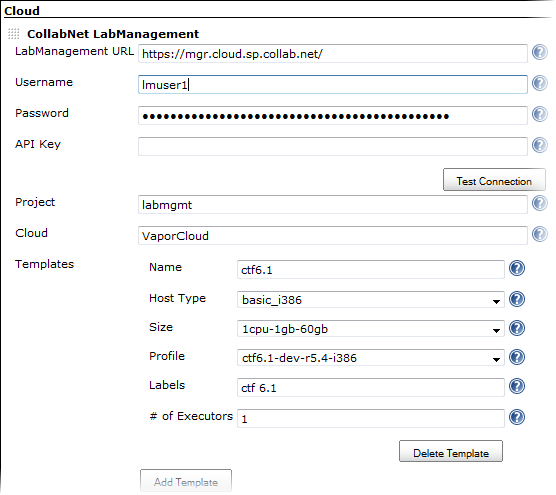This screenshot has width=556, height=495.
Task: Click help icon for template Name
Action: [517, 268]
